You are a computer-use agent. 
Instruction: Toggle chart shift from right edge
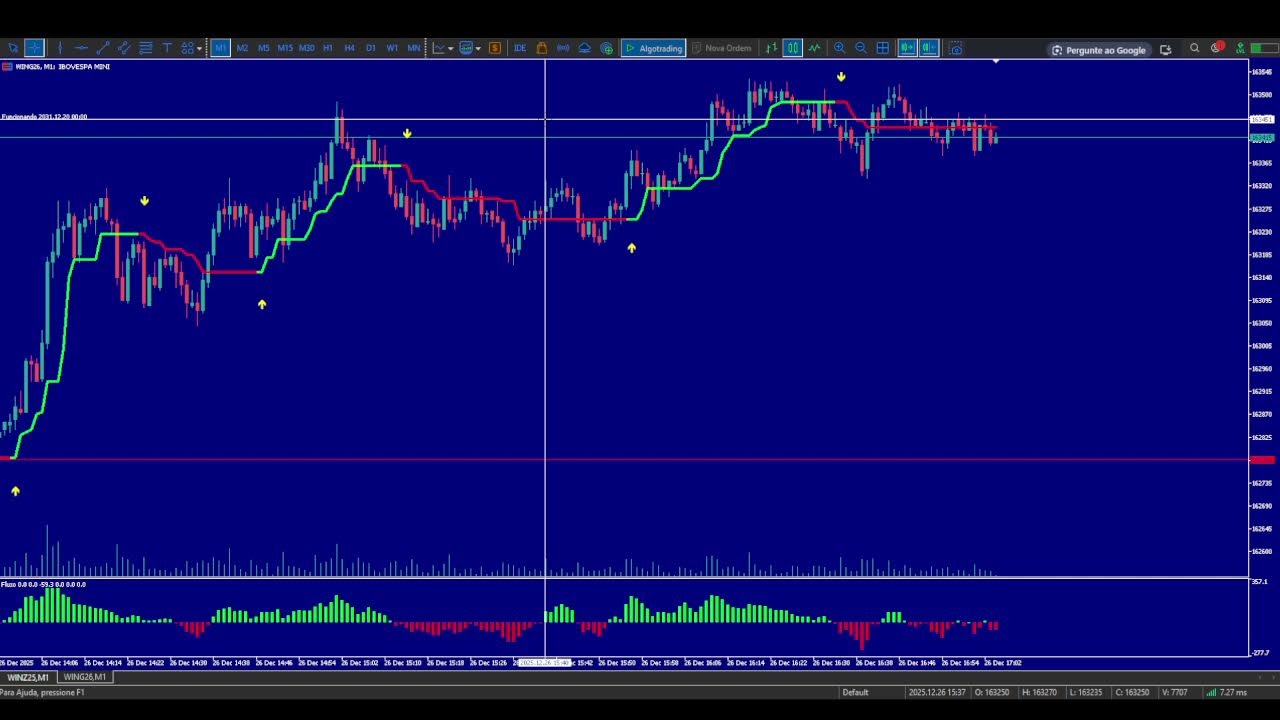coord(929,48)
